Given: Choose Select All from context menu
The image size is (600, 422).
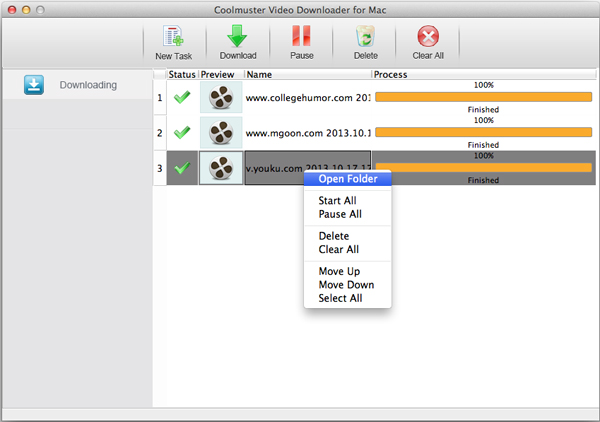Looking at the screenshot, I should [x=340, y=298].
